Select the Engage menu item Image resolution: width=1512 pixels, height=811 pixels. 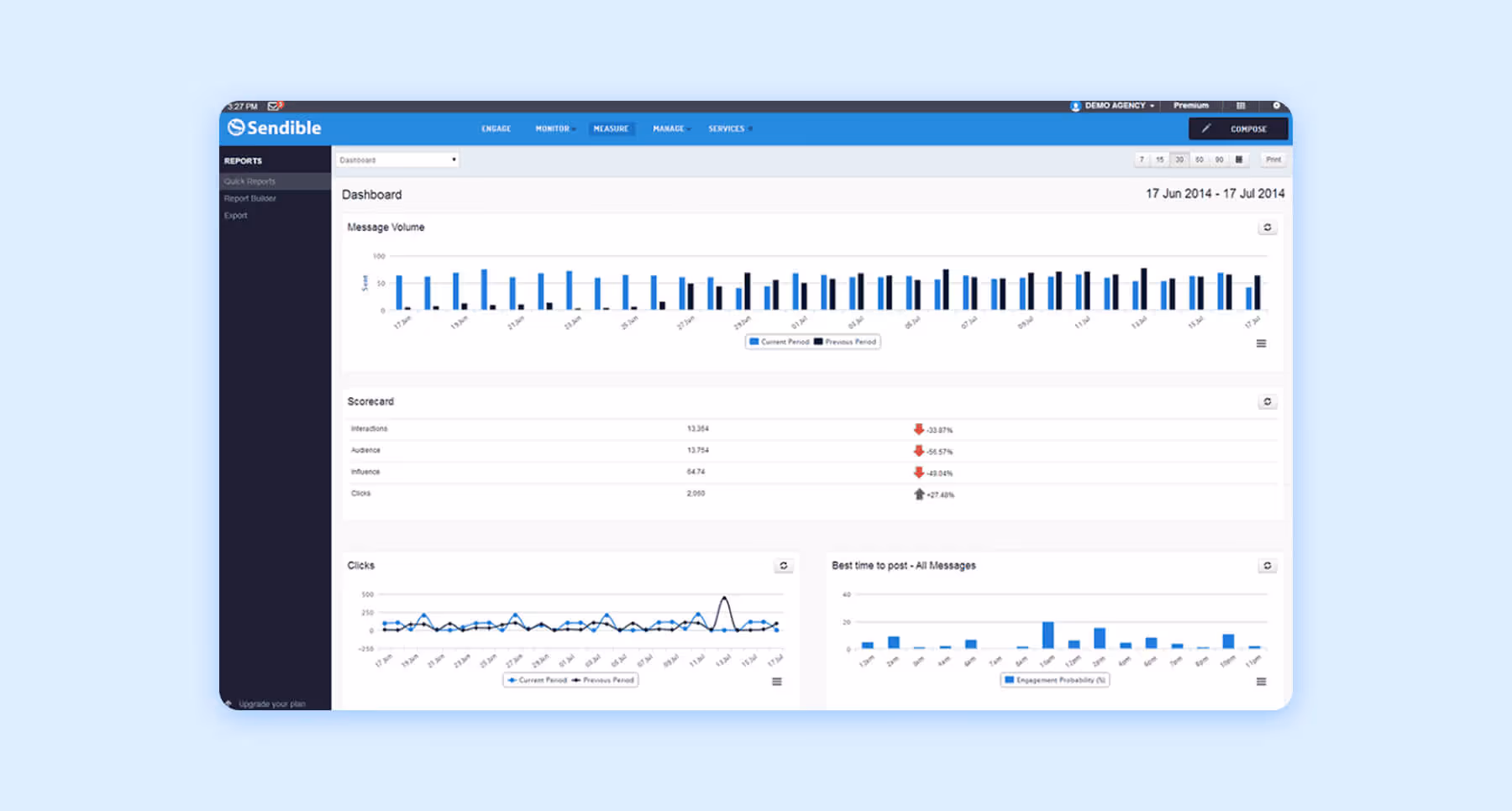[496, 128]
